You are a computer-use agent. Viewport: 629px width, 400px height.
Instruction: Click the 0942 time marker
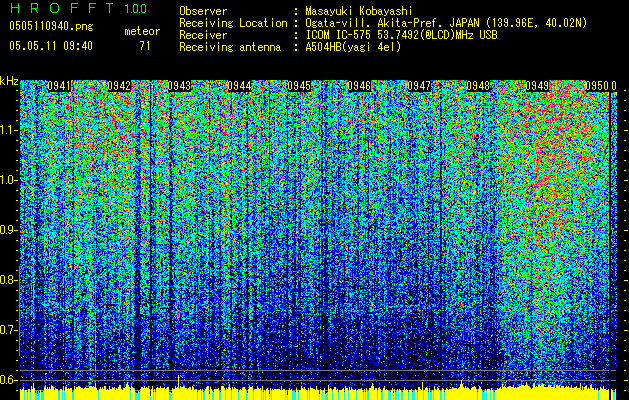(119, 86)
